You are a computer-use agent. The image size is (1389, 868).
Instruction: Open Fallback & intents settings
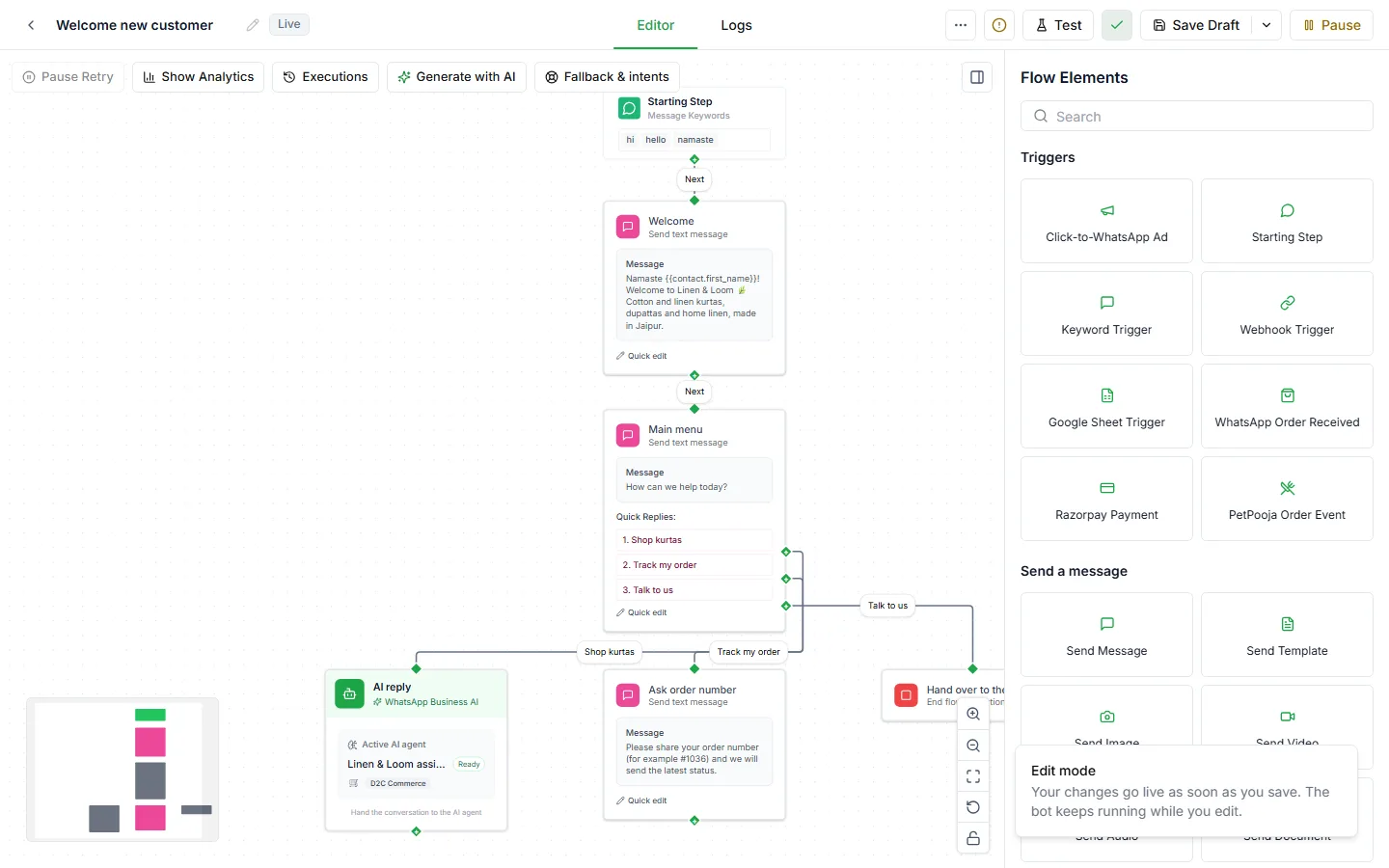coord(607,77)
